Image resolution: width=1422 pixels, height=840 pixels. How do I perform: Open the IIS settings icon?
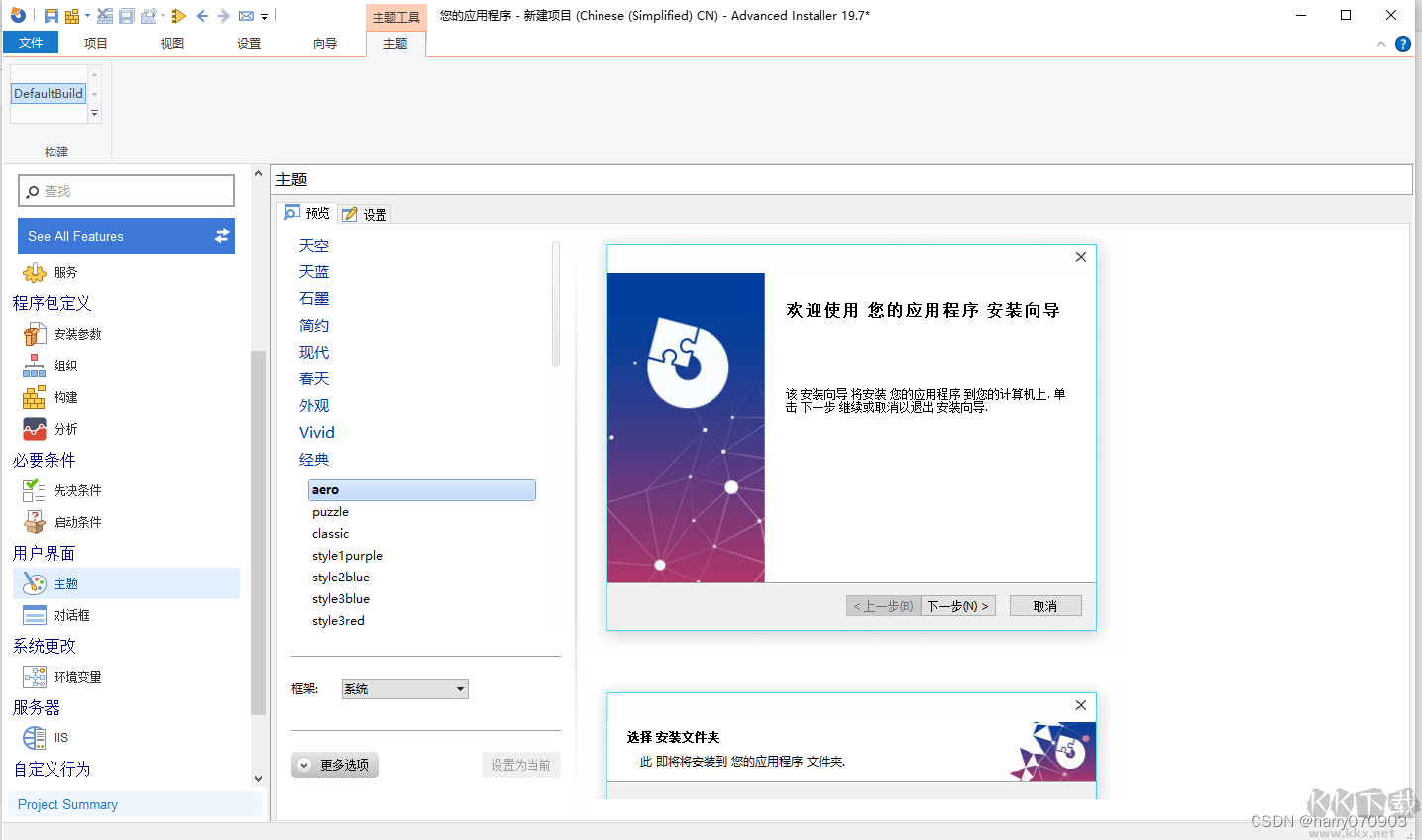[61, 737]
